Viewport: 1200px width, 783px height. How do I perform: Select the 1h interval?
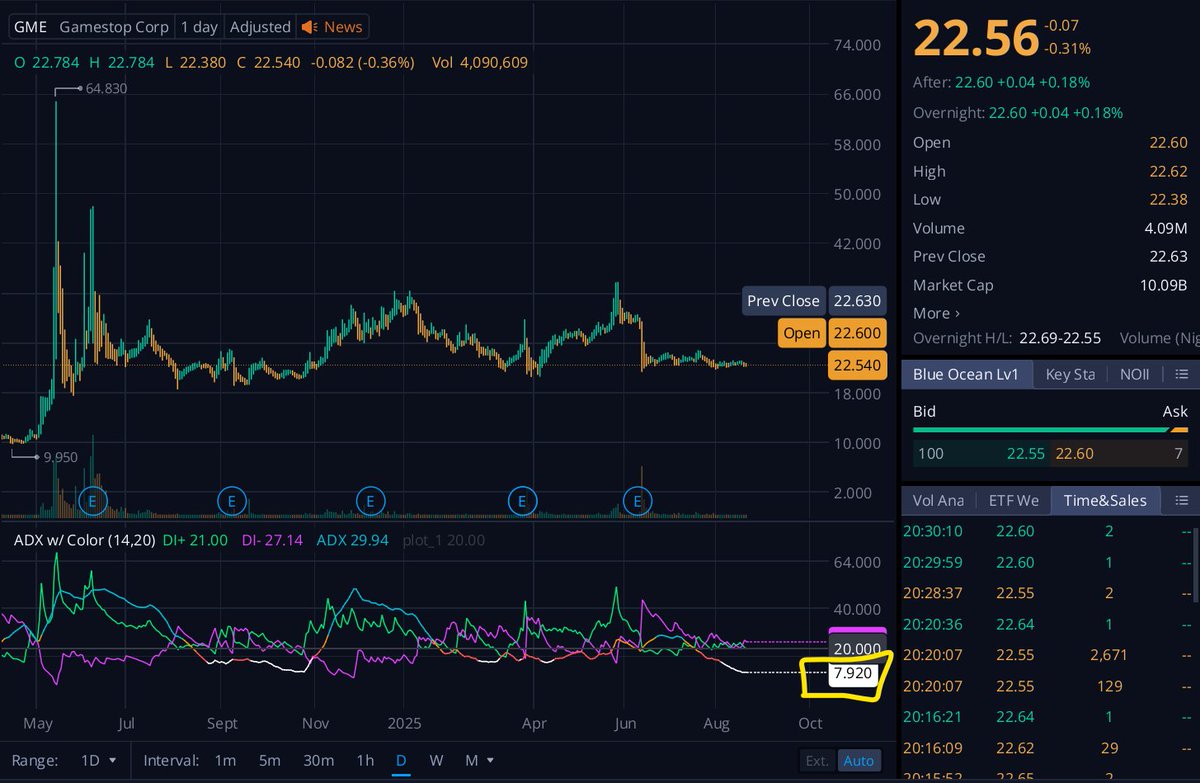pyautogui.click(x=365, y=761)
